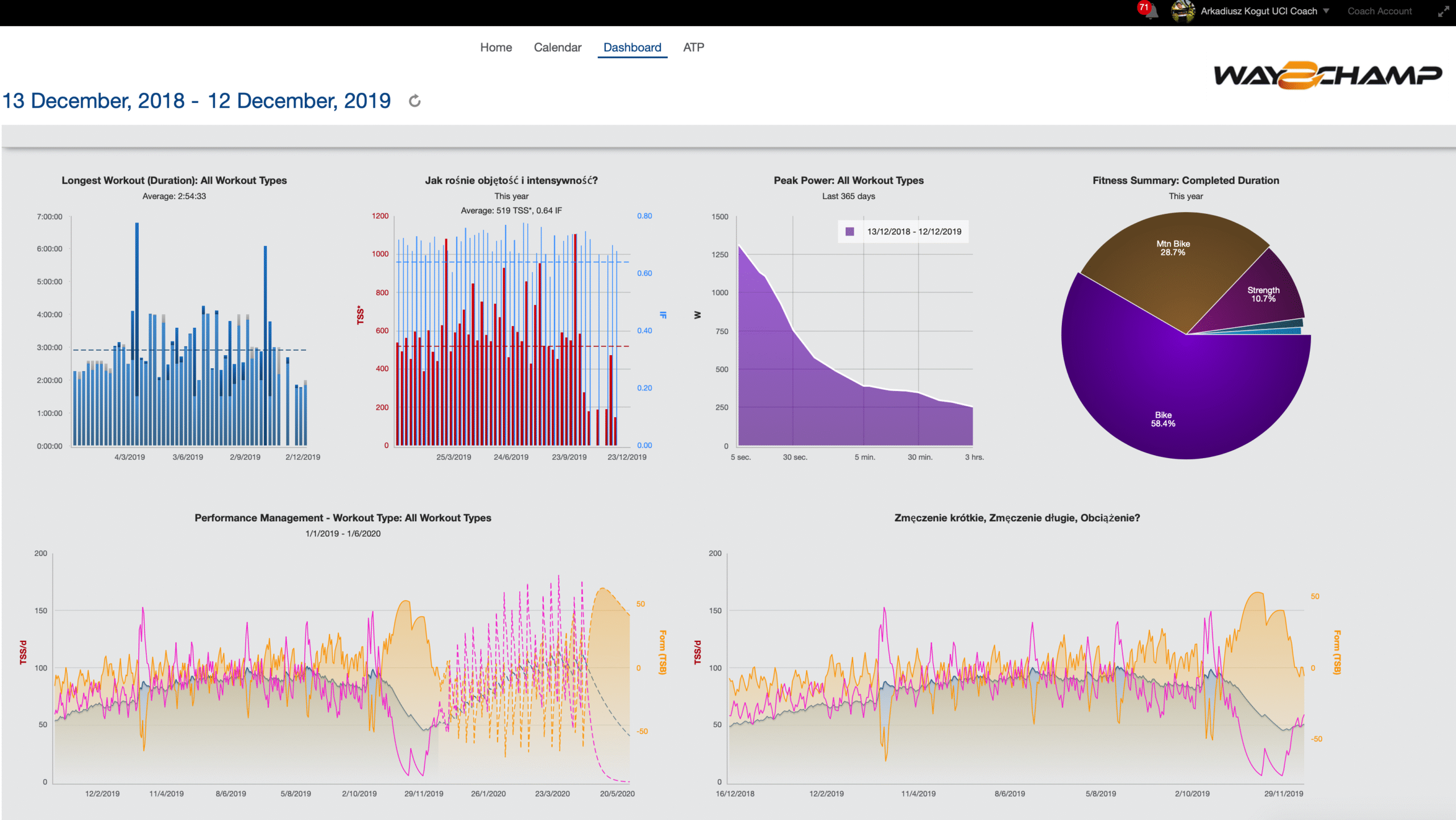Click the purple legend square in Peak Power
The width and height of the screenshot is (1456, 820).
(x=850, y=232)
